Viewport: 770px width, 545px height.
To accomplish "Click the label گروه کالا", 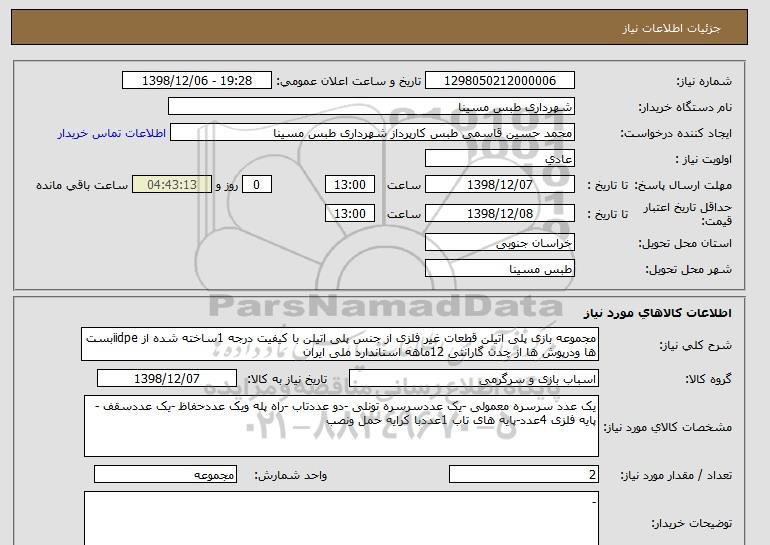I will click(709, 379).
